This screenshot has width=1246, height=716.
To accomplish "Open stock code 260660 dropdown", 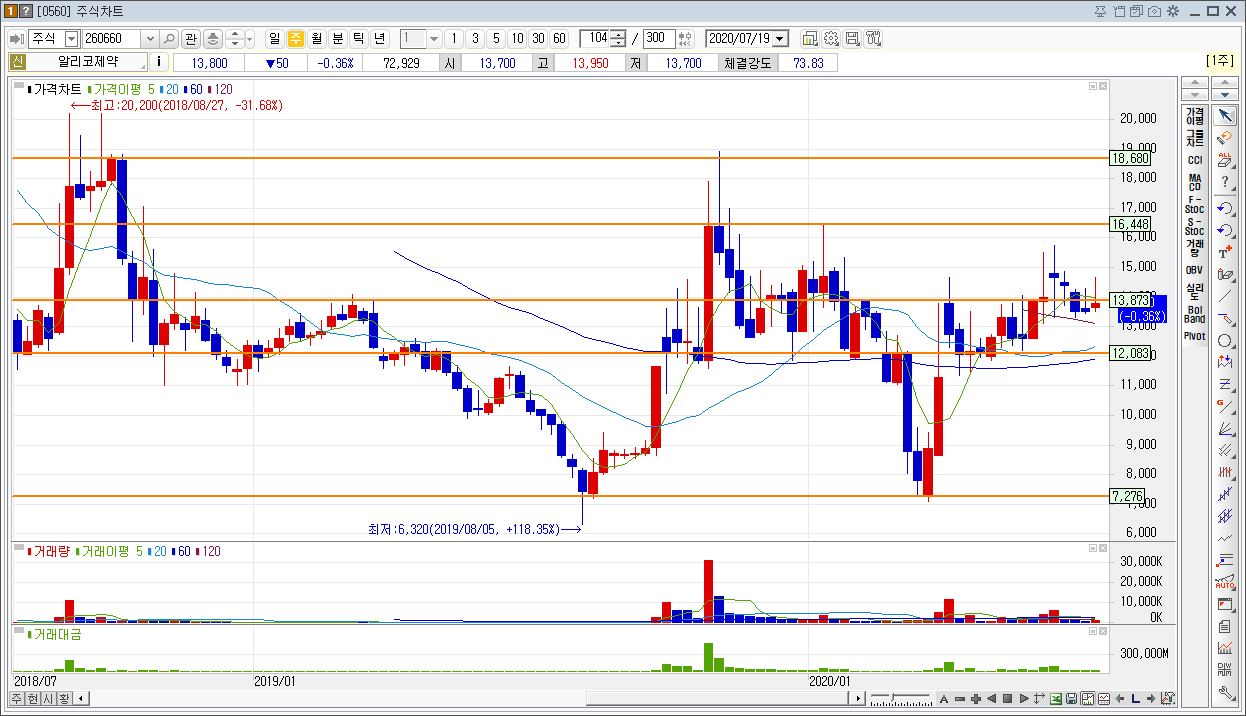I will coord(150,39).
